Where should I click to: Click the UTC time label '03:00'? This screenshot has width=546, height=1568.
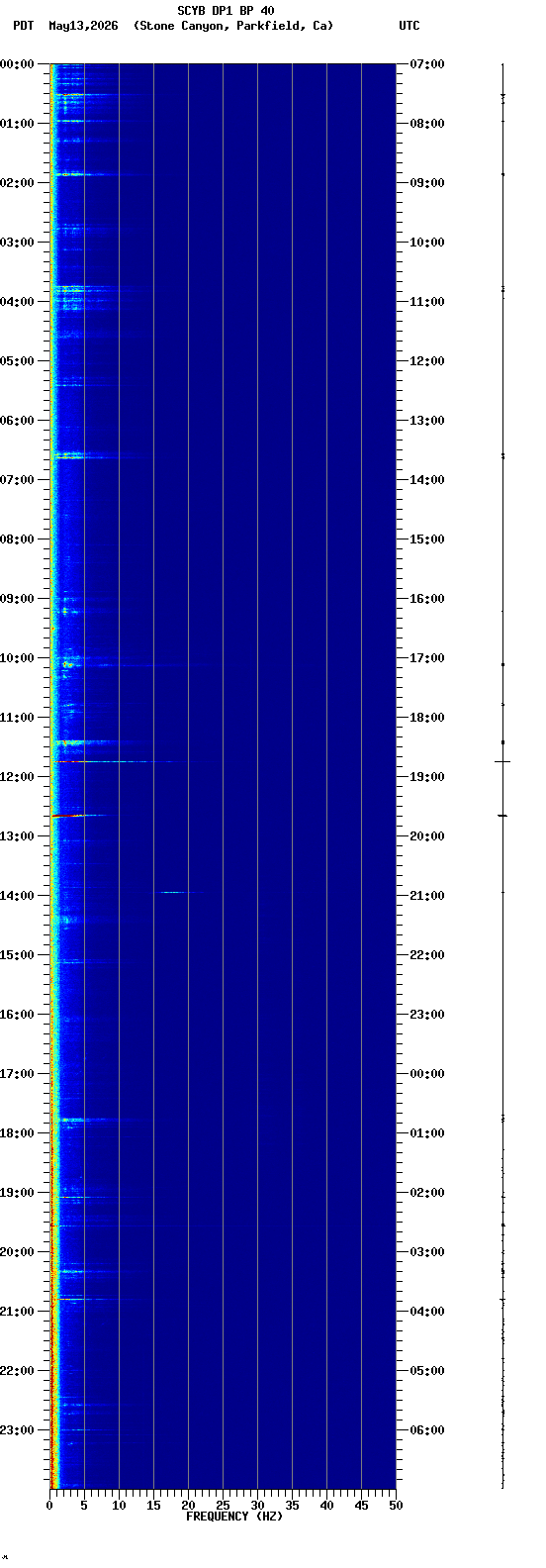click(x=427, y=1252)
